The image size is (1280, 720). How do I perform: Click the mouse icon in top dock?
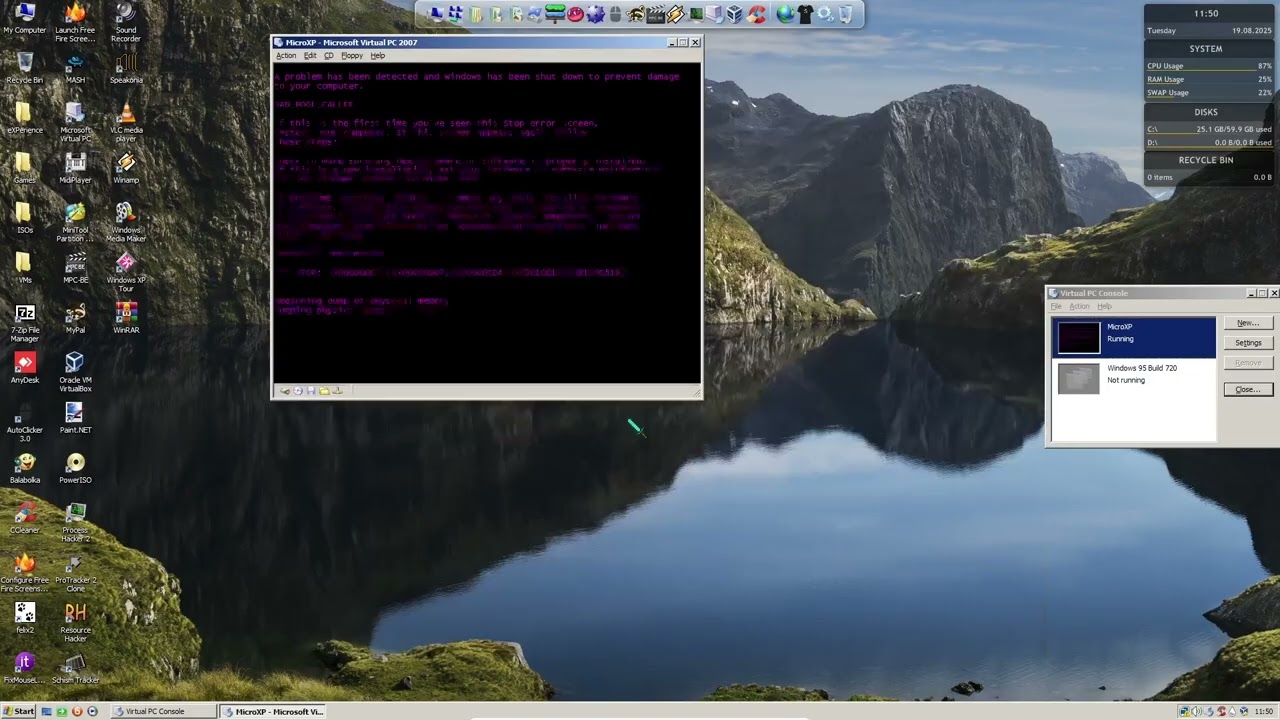point(615,14)
